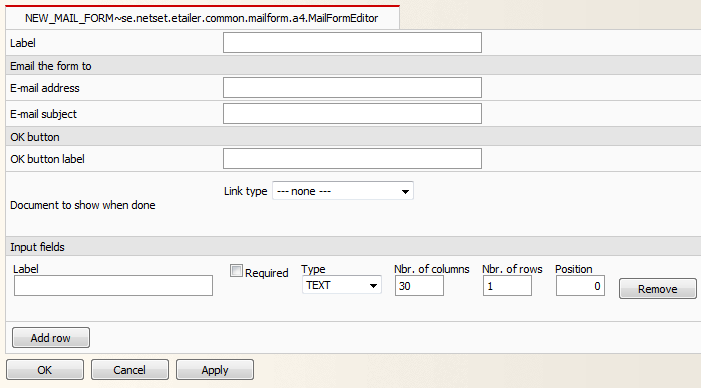Remove the input field row
This screenshot has height=388, width=701.
click(658, 289)
